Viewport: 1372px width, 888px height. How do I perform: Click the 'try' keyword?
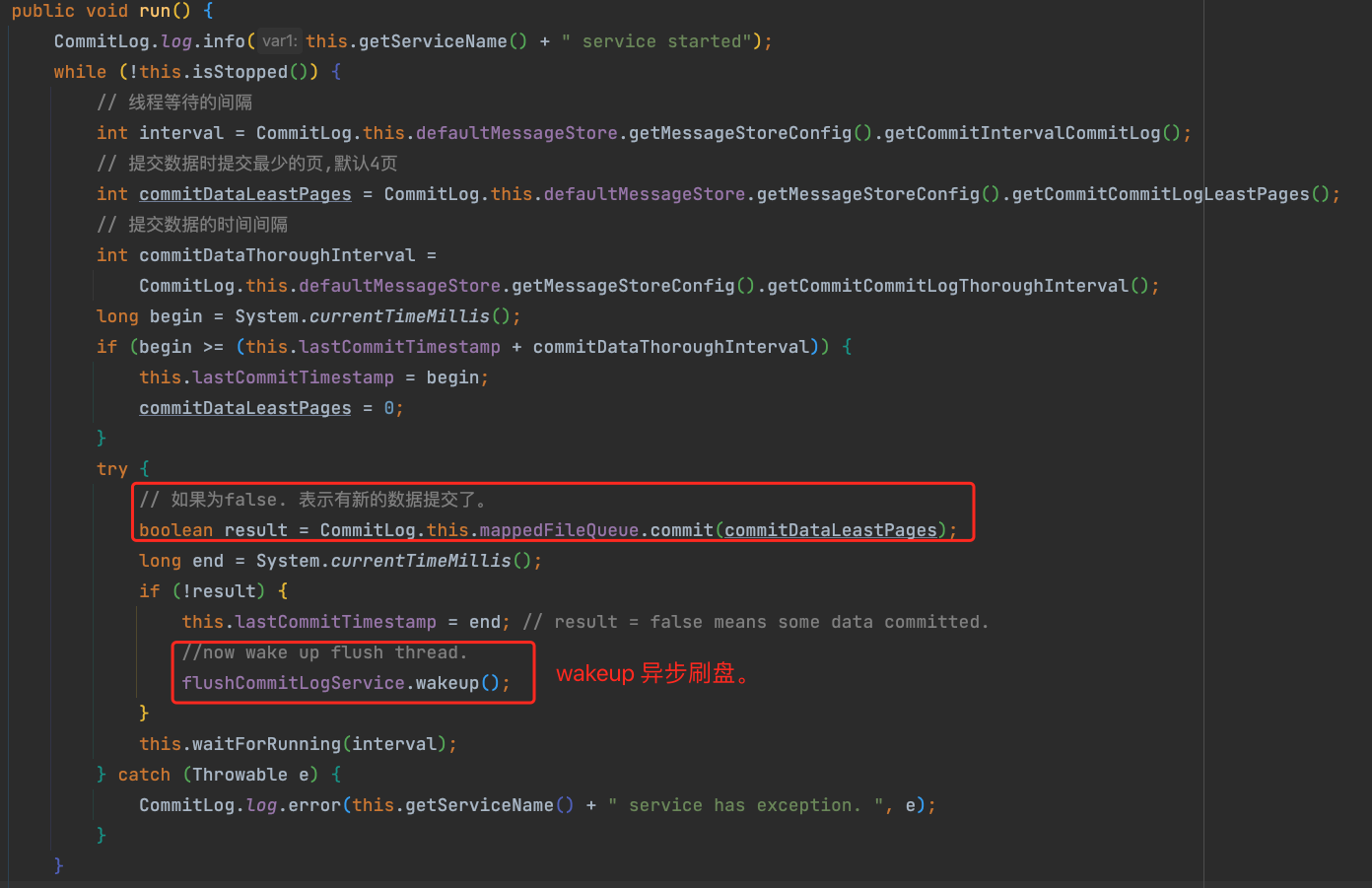click(111, 469)
